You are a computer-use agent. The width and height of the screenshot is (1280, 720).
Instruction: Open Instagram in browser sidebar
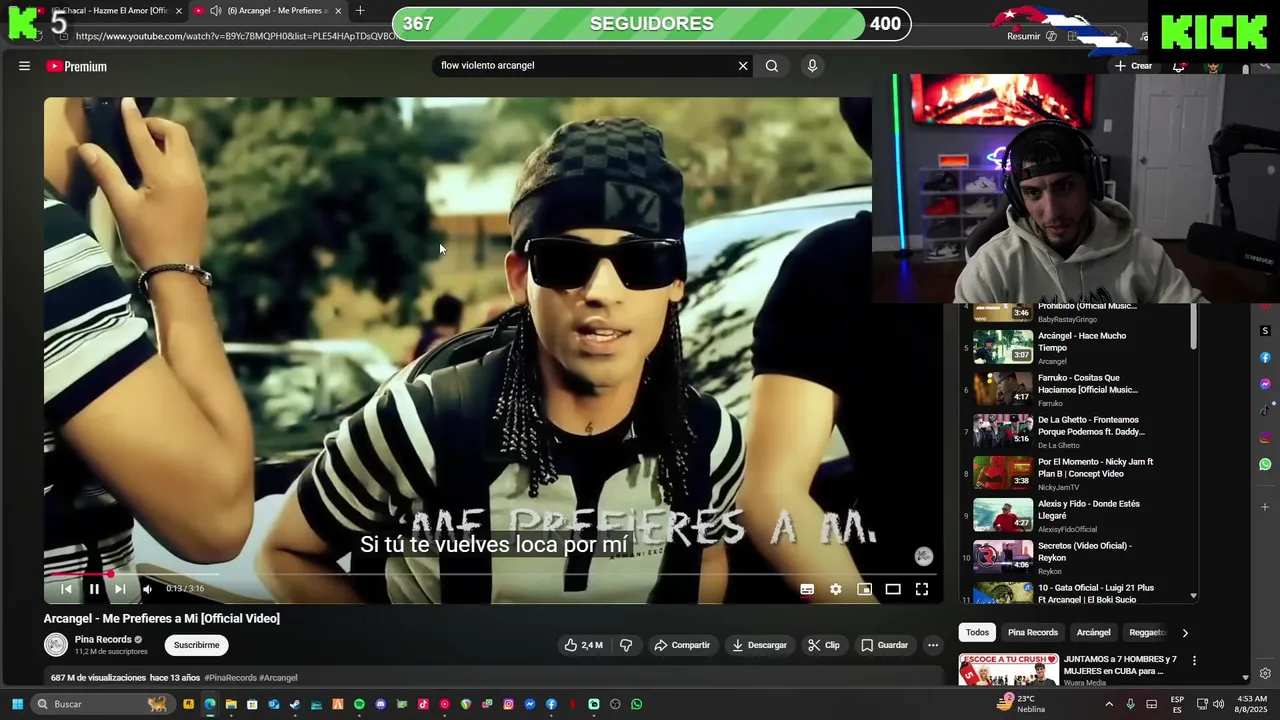click(x=1265, y=437)
